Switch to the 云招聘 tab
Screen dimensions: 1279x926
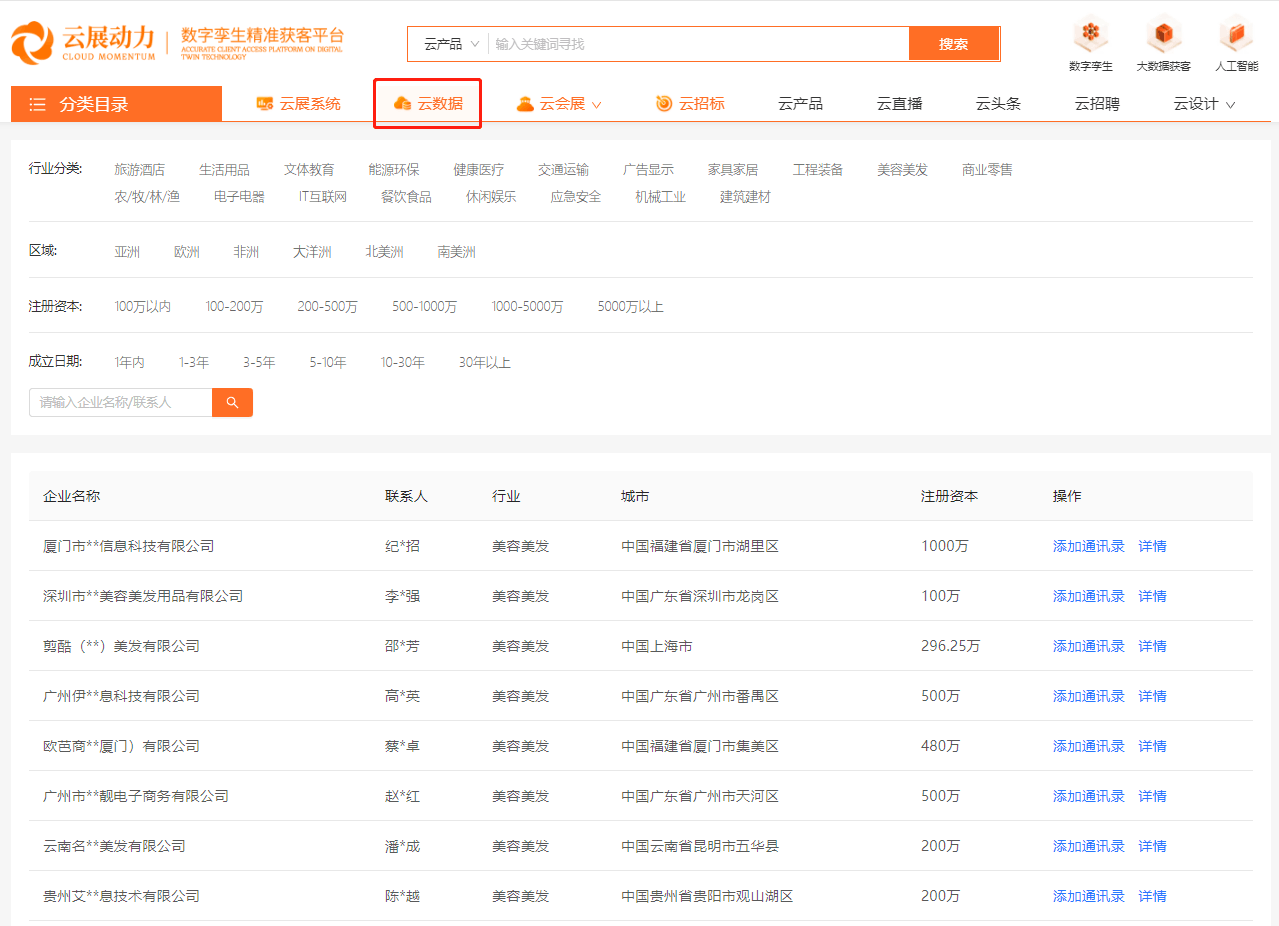(x=1096, y=103)
